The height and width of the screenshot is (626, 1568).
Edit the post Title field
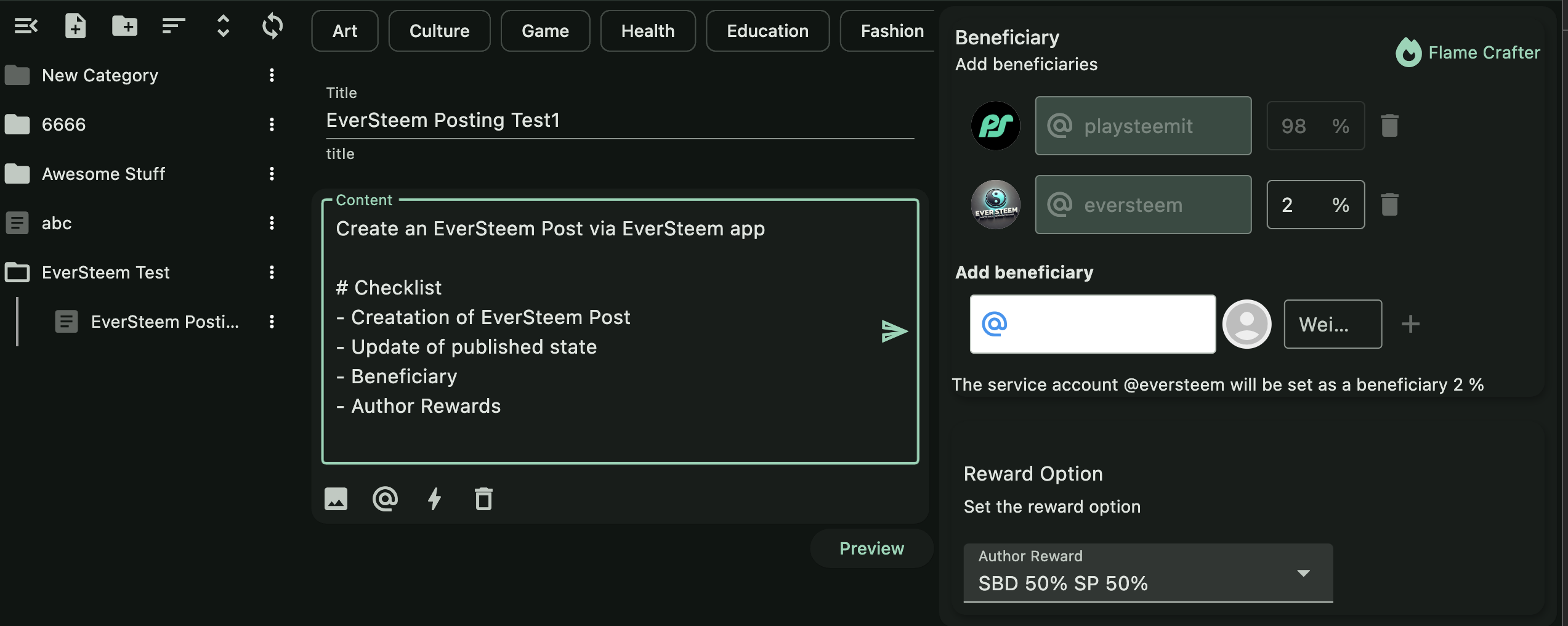pyautogui.click(x=620, y=120)
